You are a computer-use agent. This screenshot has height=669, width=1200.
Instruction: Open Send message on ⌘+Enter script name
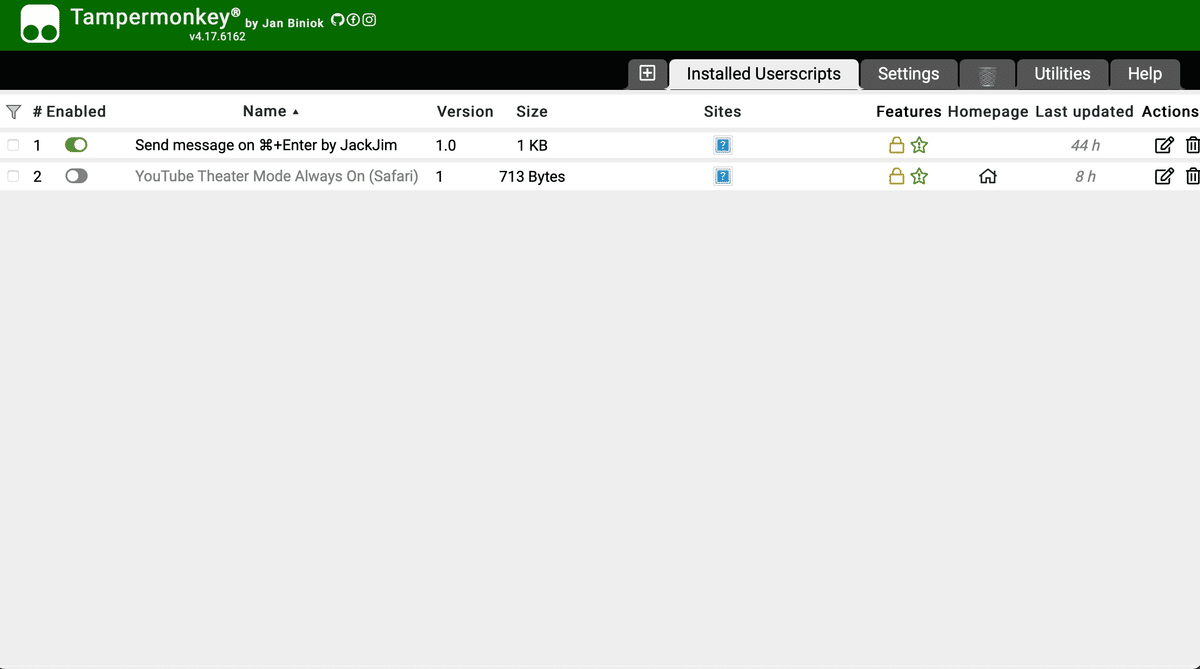pos(266,145)
